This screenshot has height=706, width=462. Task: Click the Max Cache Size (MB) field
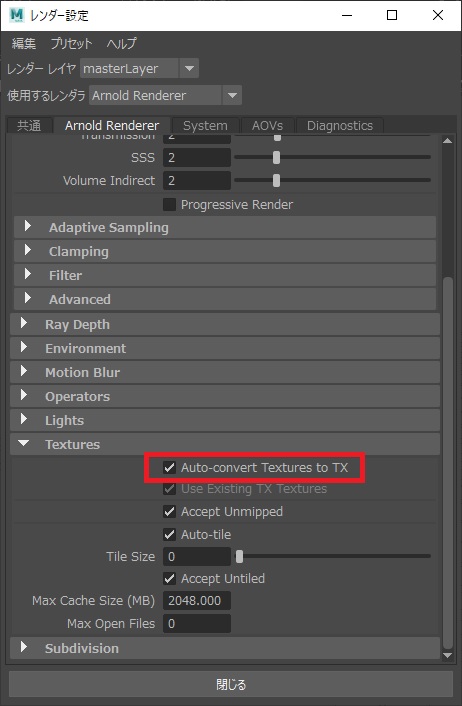197,601
